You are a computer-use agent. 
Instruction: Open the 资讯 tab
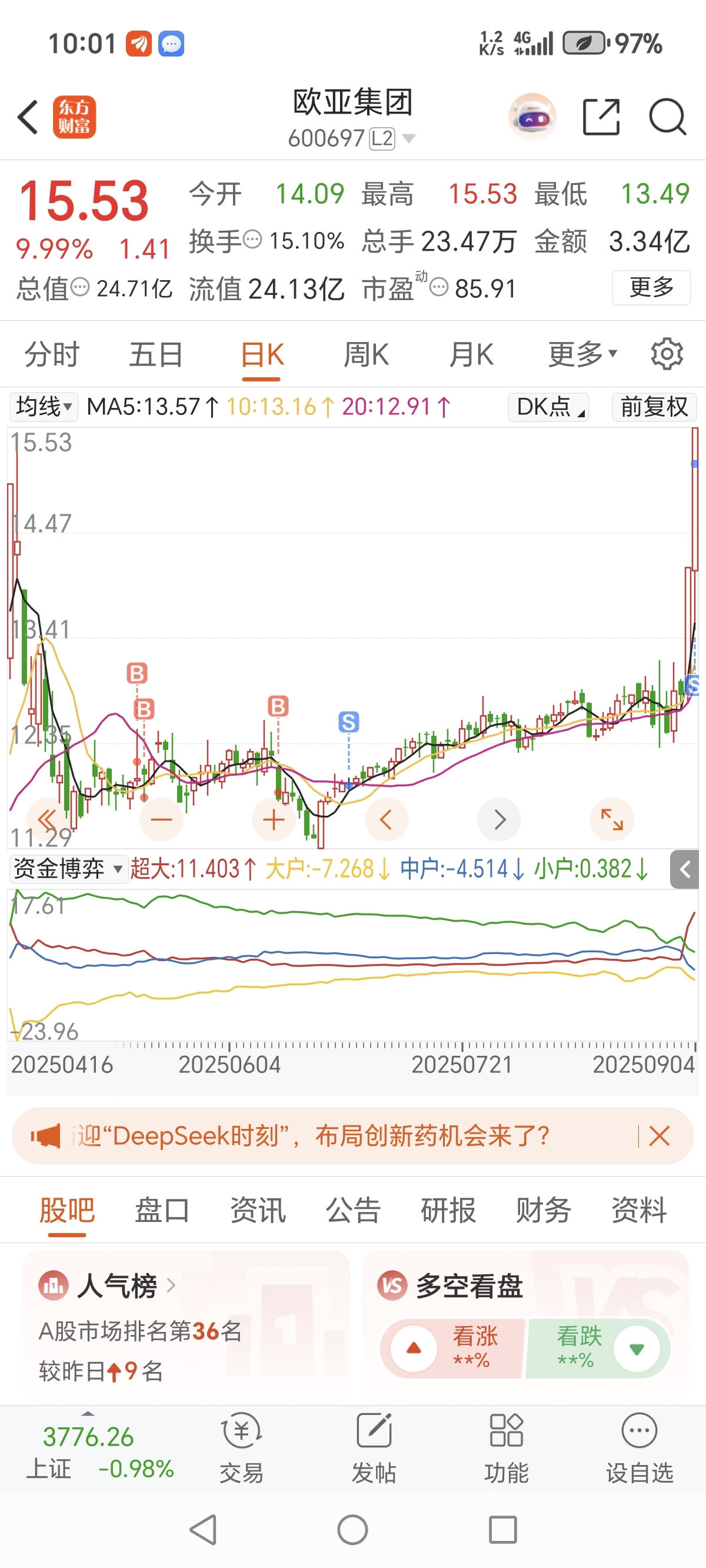click(x=258, y=1210)
